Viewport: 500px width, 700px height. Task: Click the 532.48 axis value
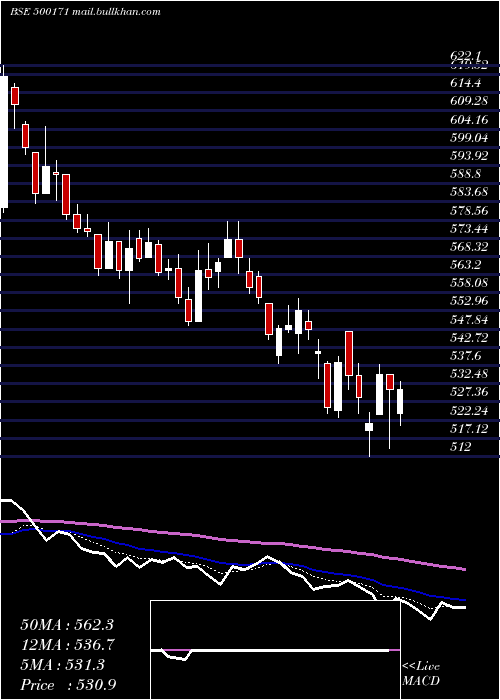pos(469,374)
